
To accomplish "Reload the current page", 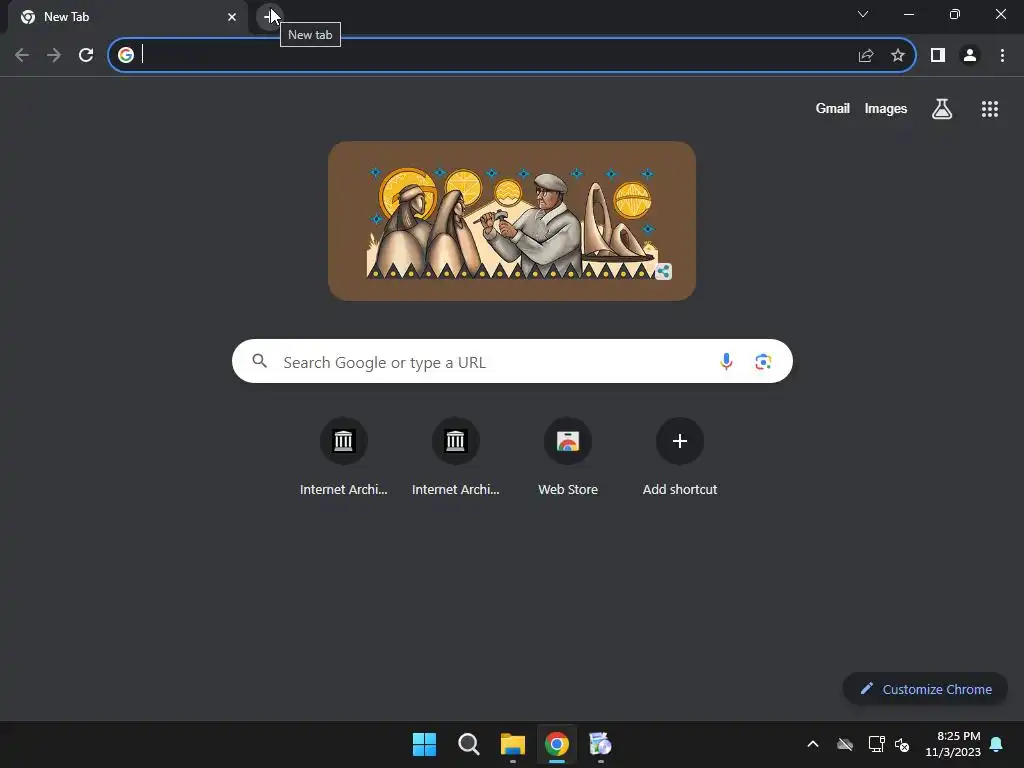I will 86,55.
